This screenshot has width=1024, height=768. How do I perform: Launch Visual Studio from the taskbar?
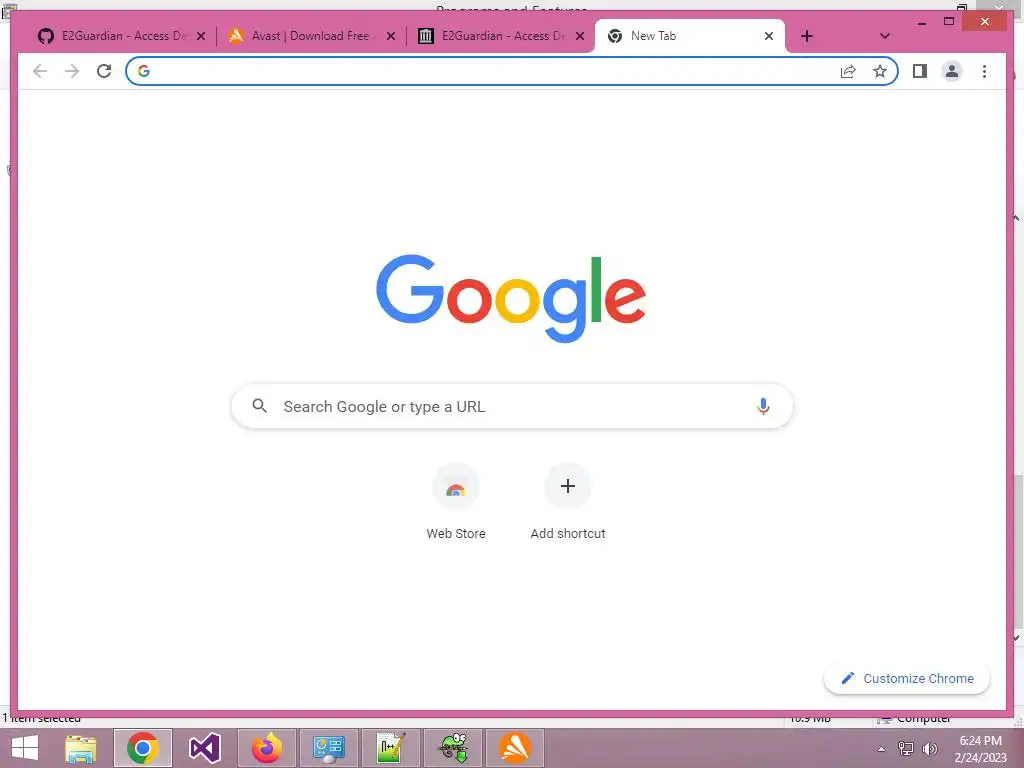point(204,748)
